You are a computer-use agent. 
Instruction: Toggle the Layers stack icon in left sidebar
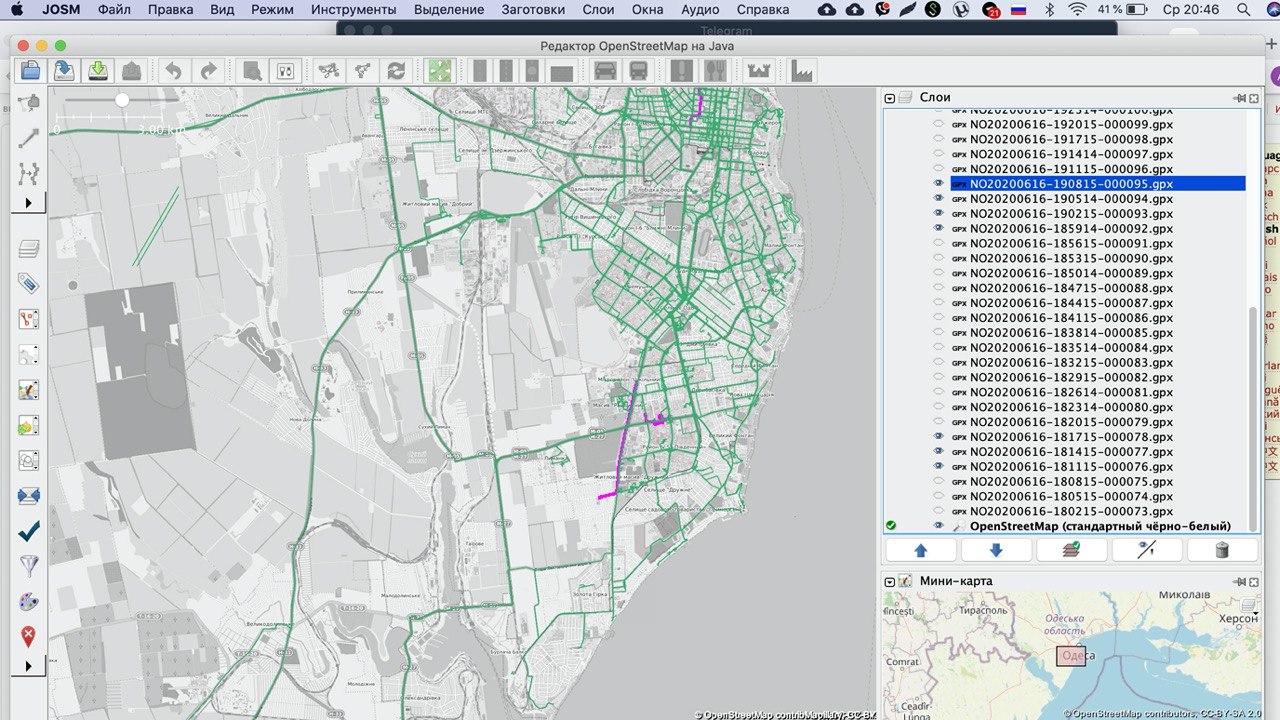tap(29, 249)
